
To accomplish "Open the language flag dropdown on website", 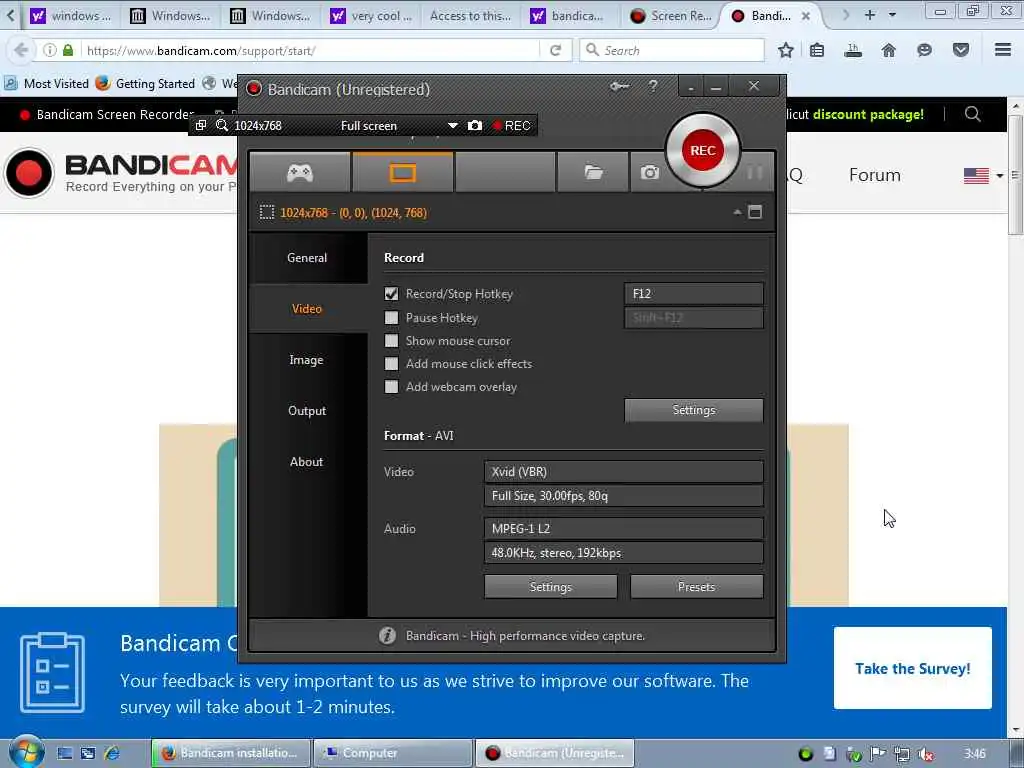I will [x=983, y=176].
